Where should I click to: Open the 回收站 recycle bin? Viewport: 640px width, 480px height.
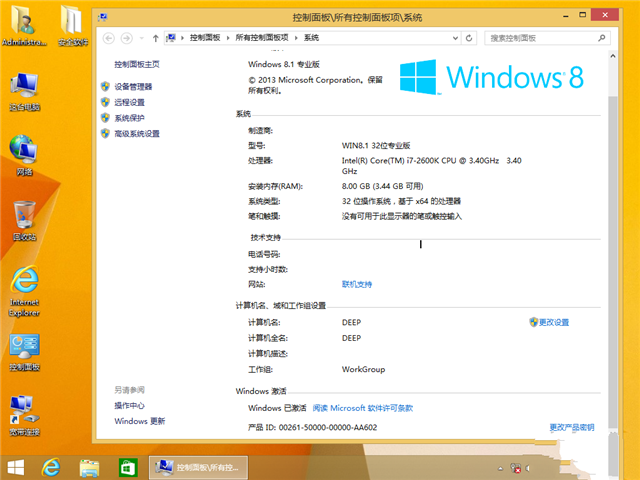point(24,221)
